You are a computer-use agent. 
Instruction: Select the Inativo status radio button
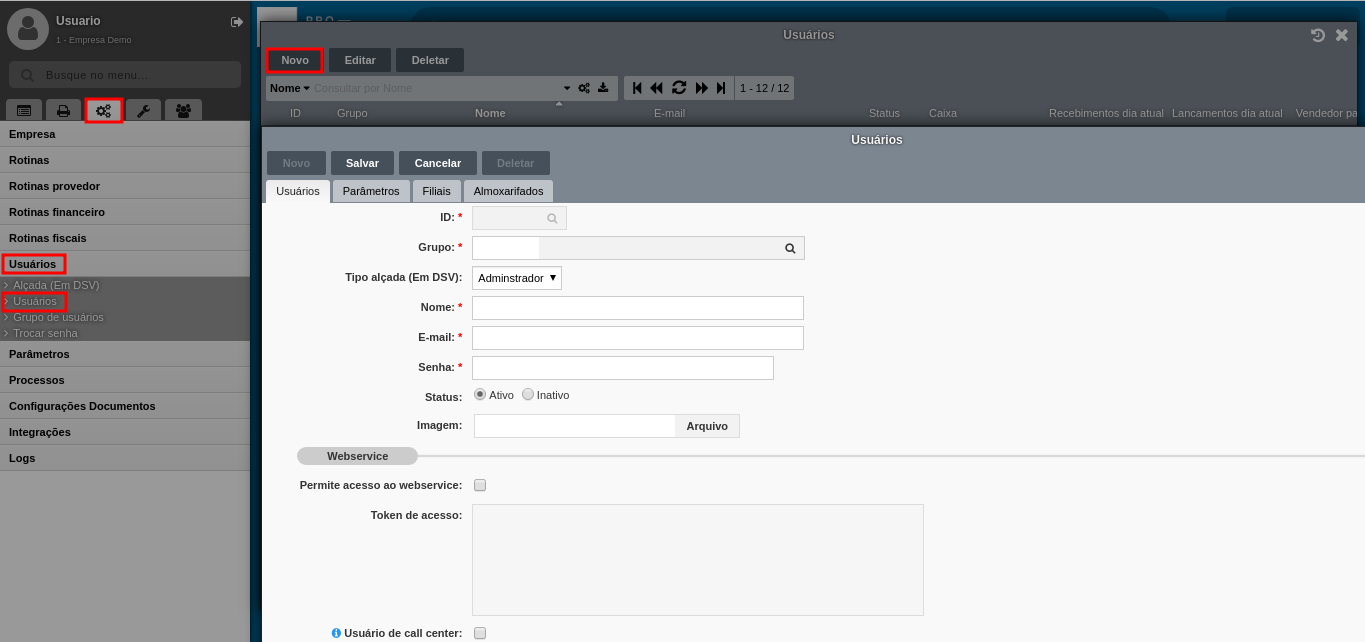tap(528, 395)
